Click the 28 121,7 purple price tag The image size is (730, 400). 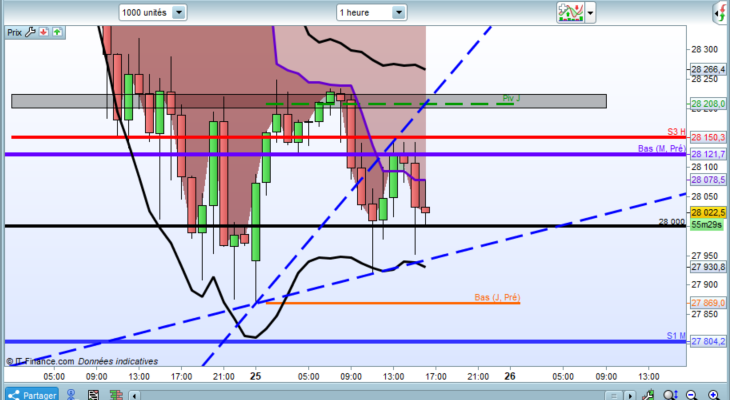click(708, 154)
